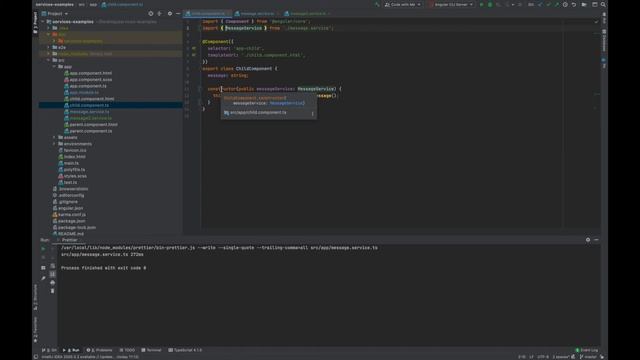The height and width of the screenshot is (360, 640).
Task: Open the Project view selector dropdown
Action: pos(55,13)
